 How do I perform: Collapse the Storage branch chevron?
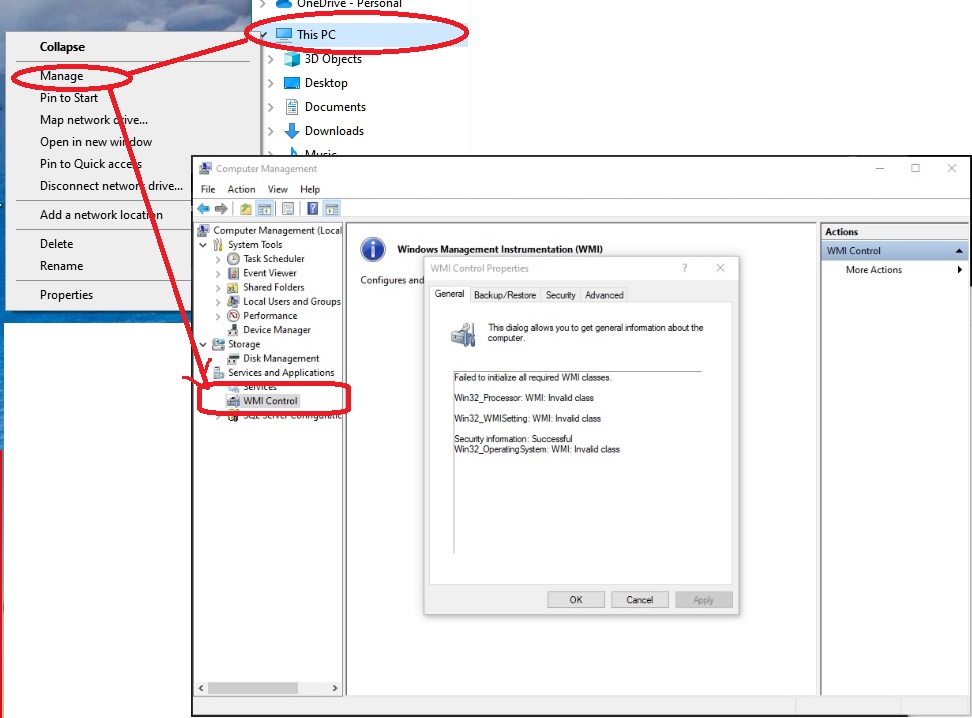click(x=203, y=343)
